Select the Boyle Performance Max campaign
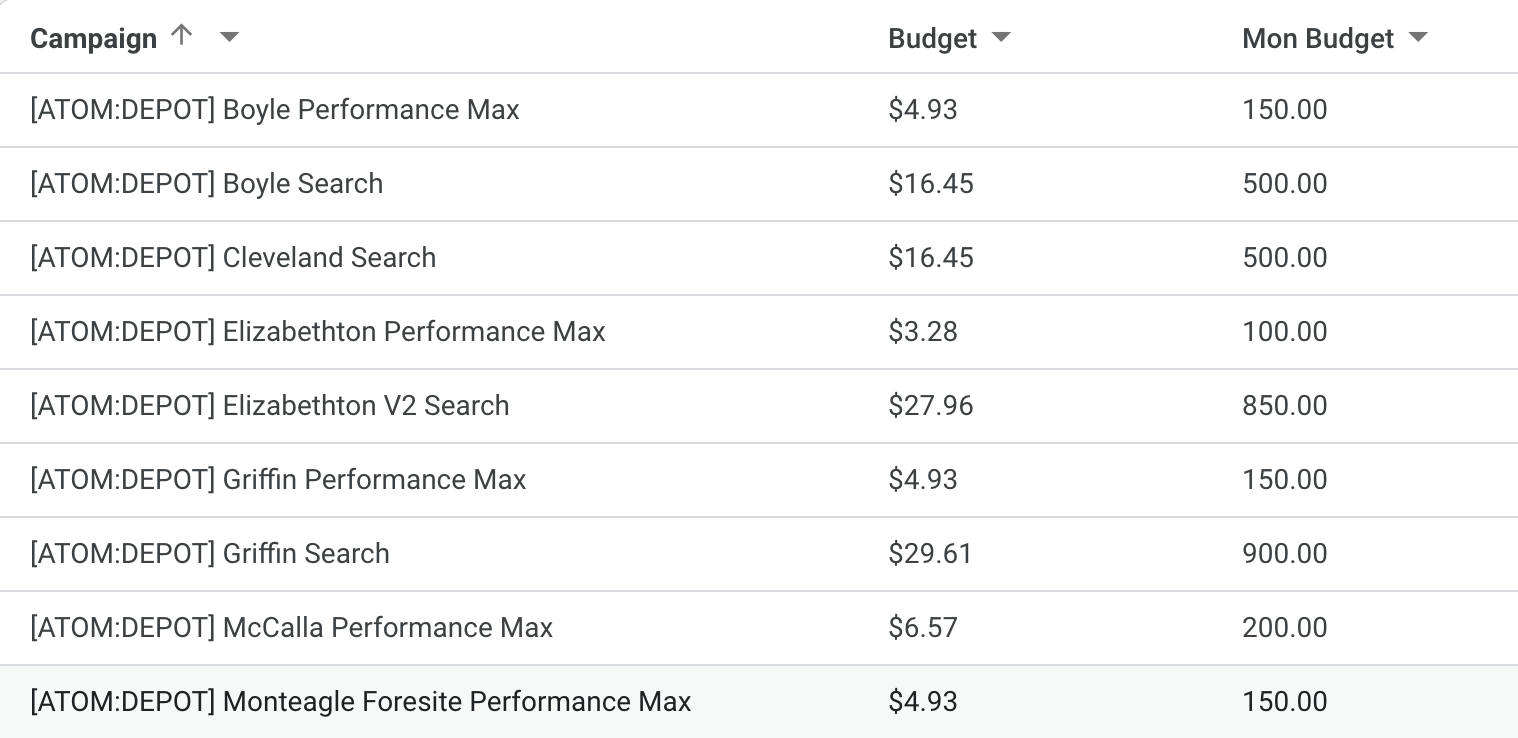 click(275, 110)
